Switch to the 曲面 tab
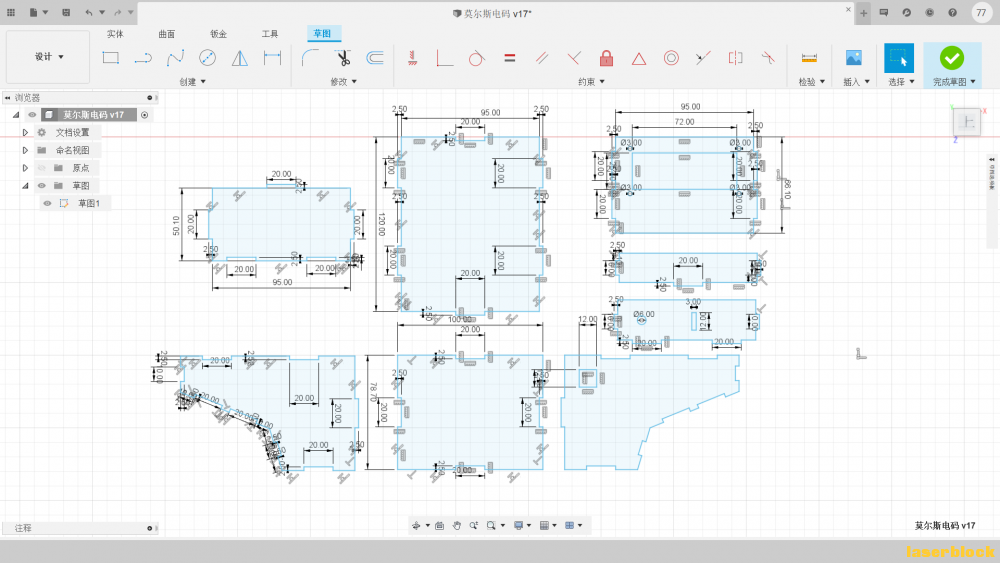 tap(166, 34)
